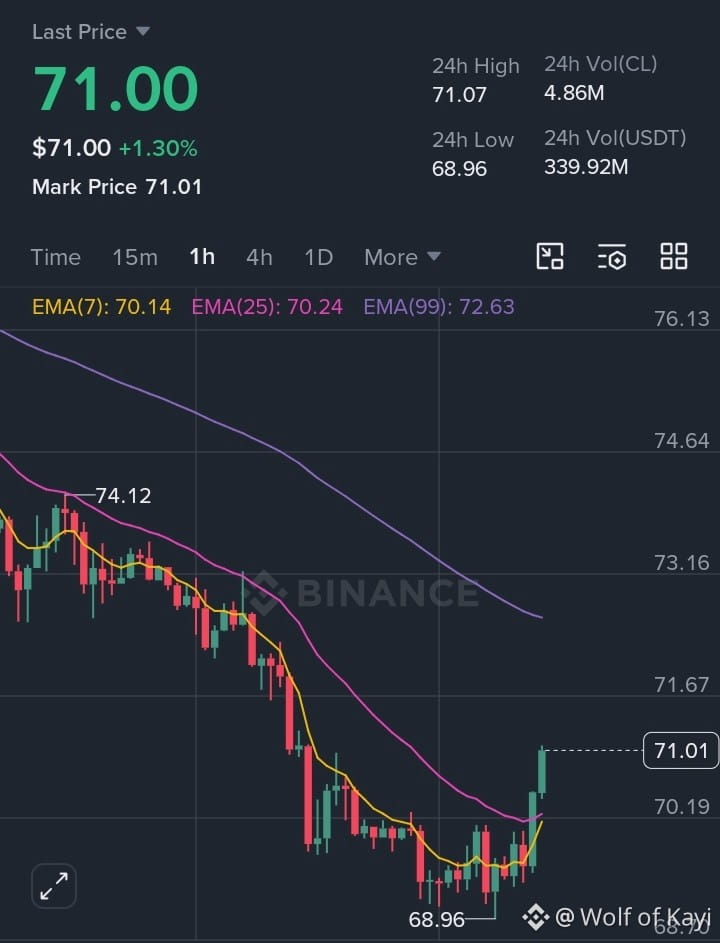The width and height of the screenshot is (720, 943).
Task: Select the Time chart interval
Action: tap(55, 257)
